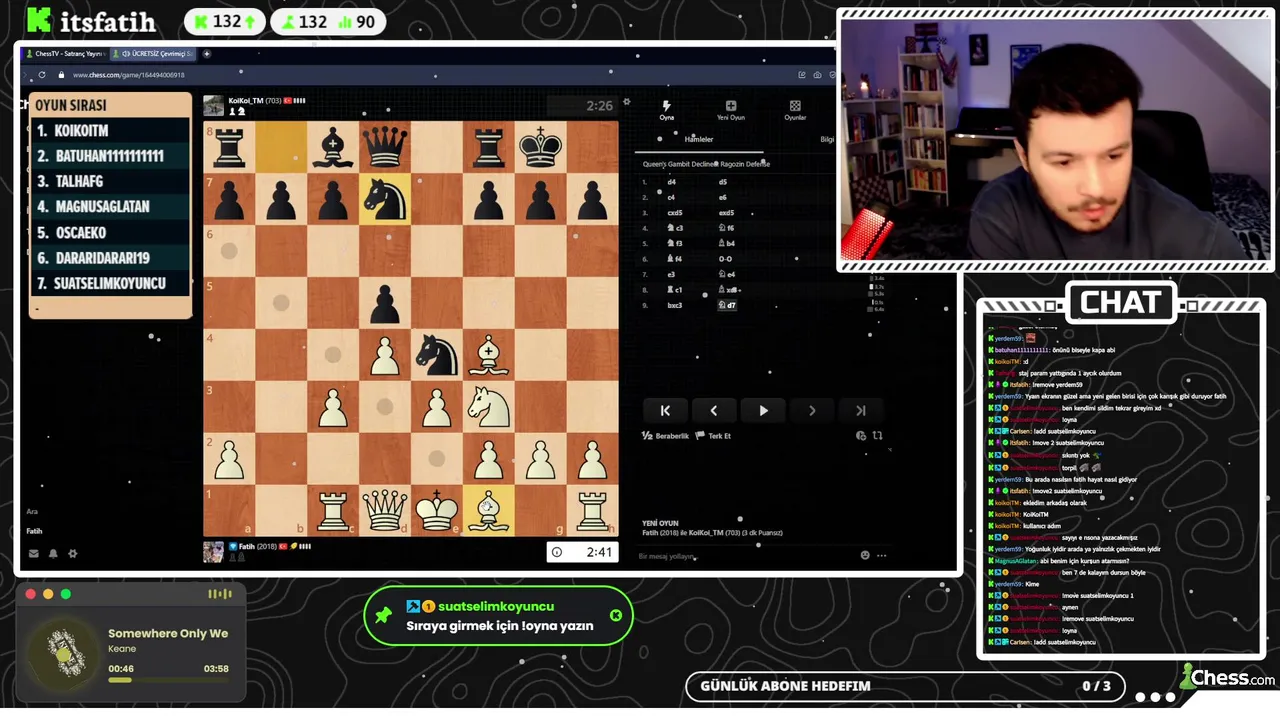Click the Chess.com logo at bottom right
Image resolution: width=1280 pixels, height=720 pixels.
pos(1226,677)
